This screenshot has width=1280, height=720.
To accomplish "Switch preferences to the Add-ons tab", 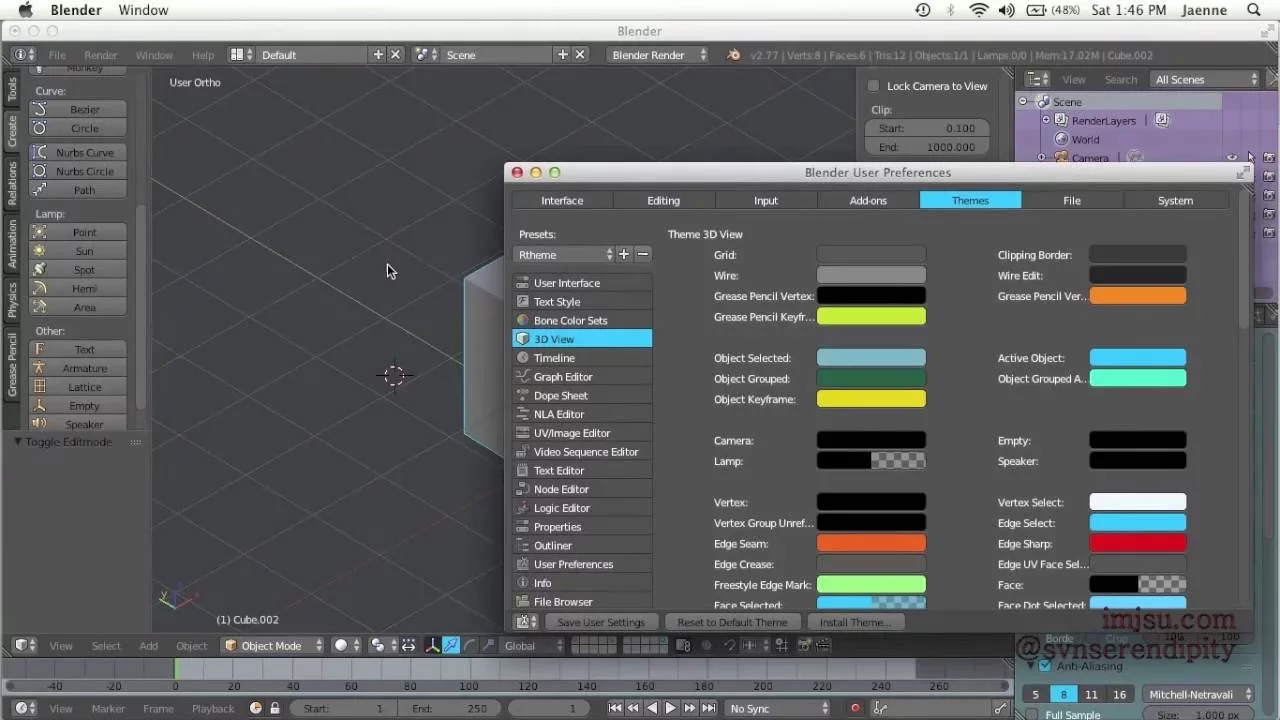I will tap(868, 200).
